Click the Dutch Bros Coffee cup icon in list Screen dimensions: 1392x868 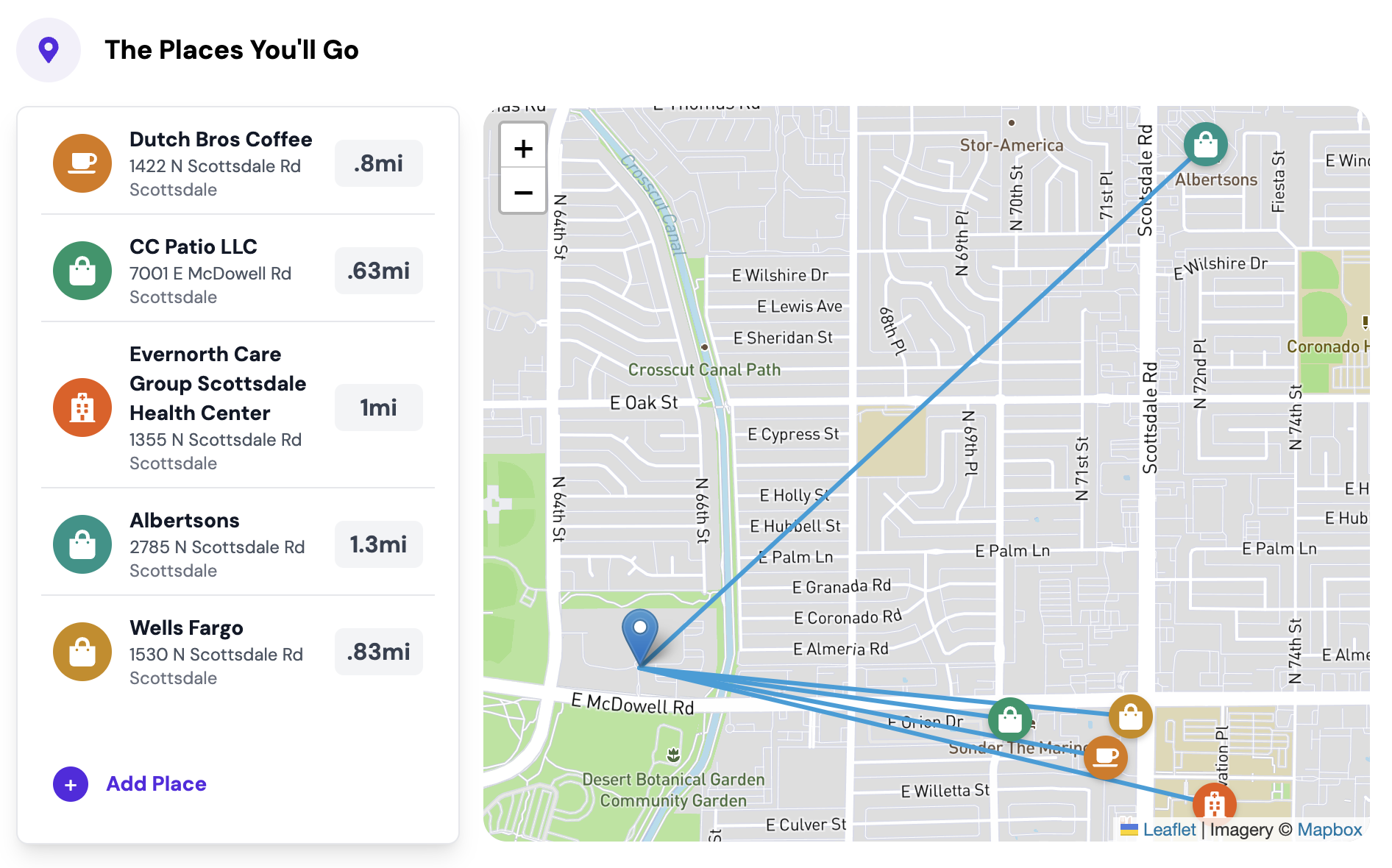click(x=82, y=163)
